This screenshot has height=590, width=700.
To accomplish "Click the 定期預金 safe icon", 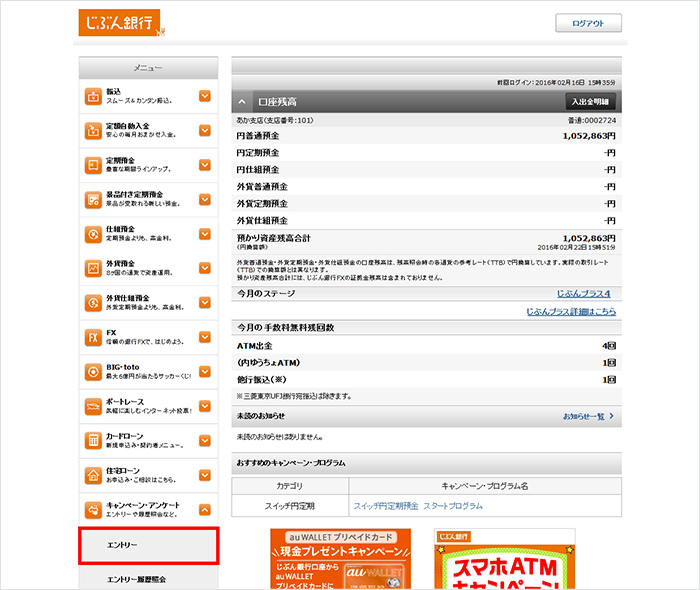I will [x=93, y=165].
